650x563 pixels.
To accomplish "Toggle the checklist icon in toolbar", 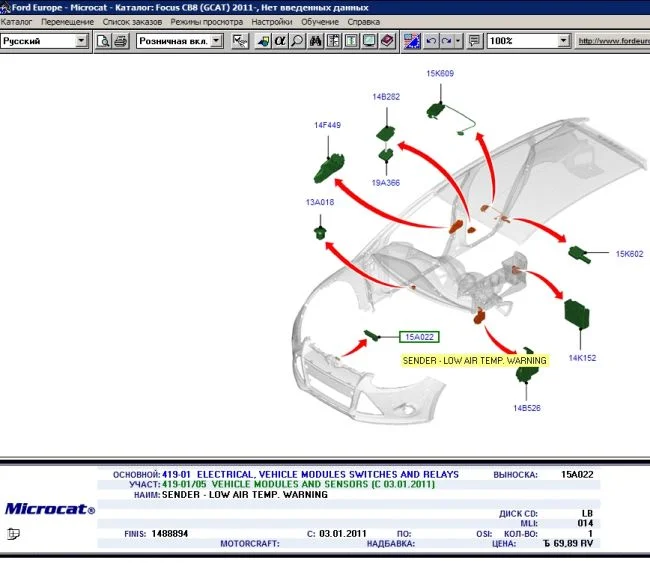I will 240,41.
